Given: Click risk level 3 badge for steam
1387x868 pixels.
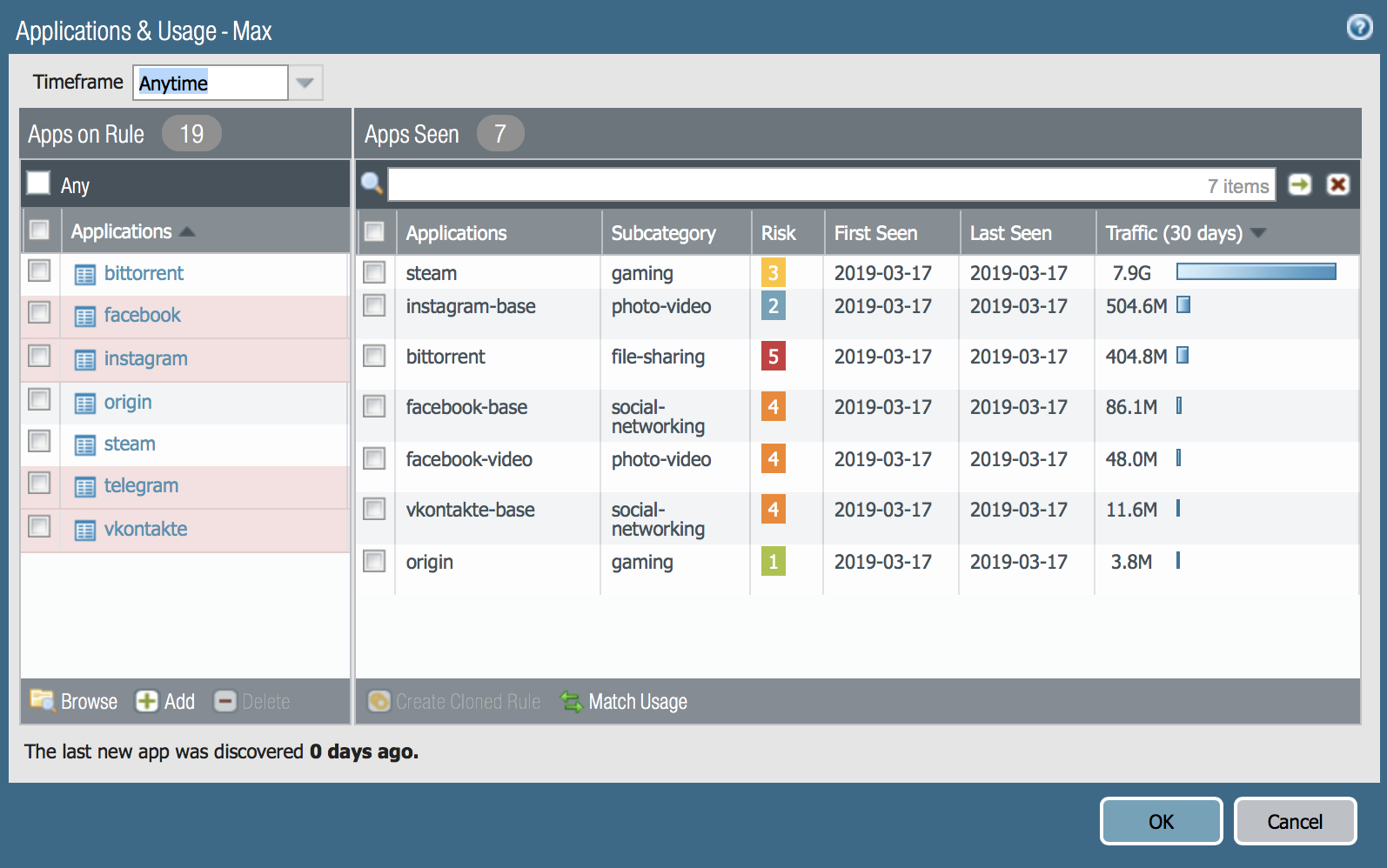Looking at the screenshot, I should tap(774, 273).
